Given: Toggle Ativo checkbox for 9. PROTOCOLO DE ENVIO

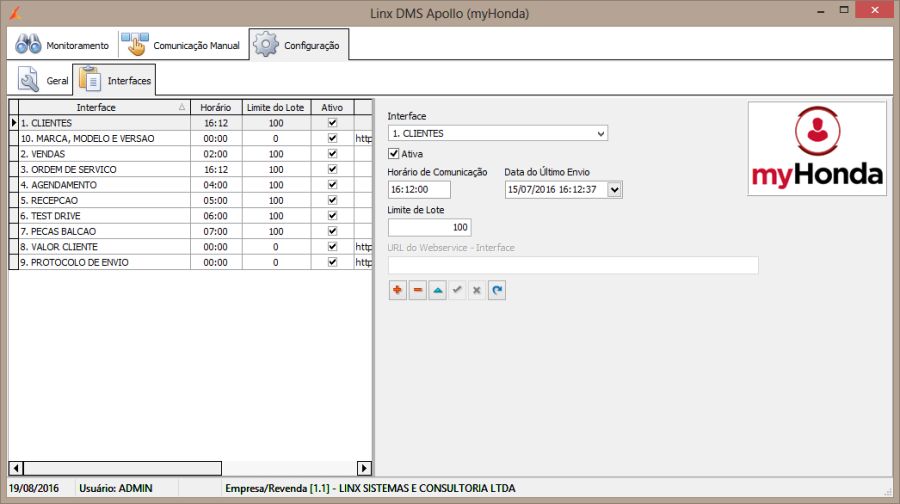Looking at the screenshot, I should (x=332, y=262).
